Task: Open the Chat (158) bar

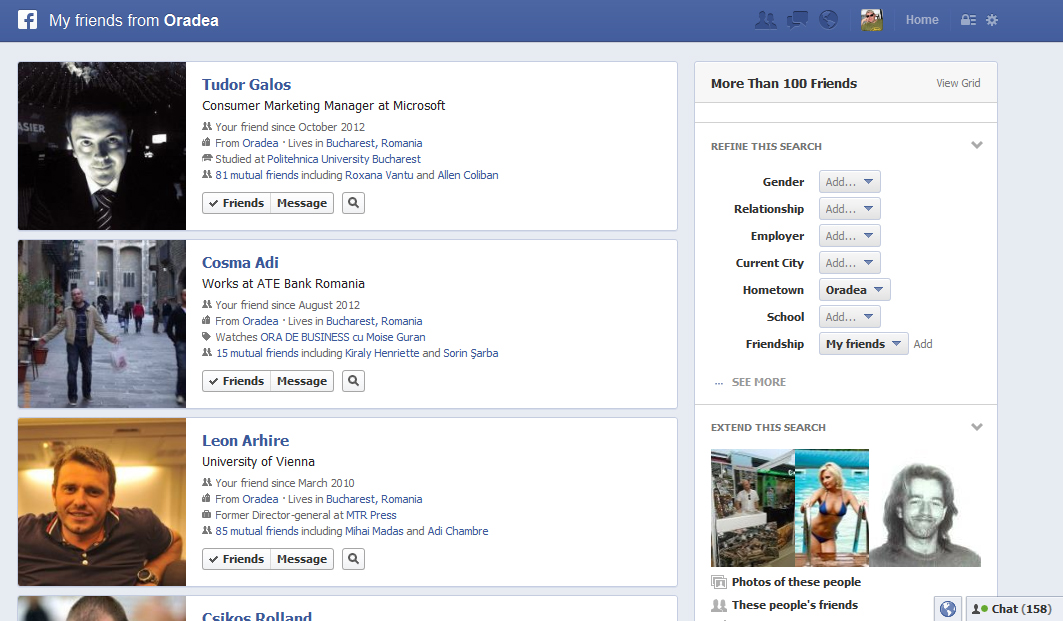Action: tap(1014, 608)
